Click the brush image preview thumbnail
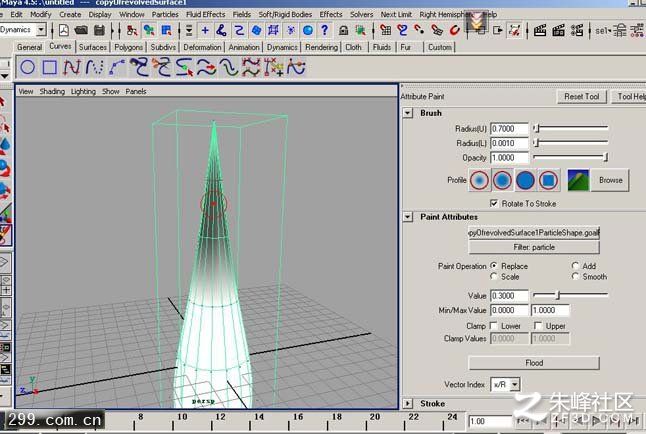The image size is (646, 434). point(578,180)
